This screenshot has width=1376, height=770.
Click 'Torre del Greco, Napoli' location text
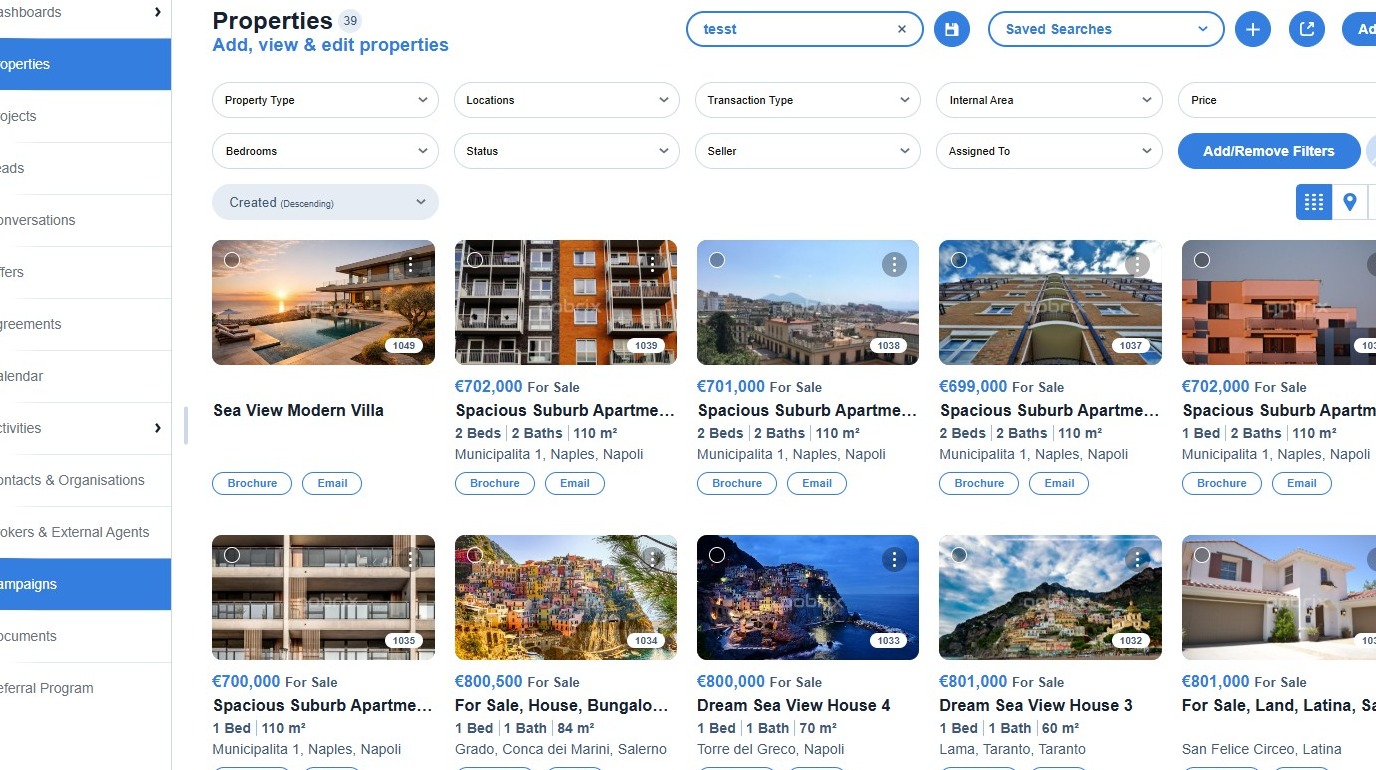[771, 749]
